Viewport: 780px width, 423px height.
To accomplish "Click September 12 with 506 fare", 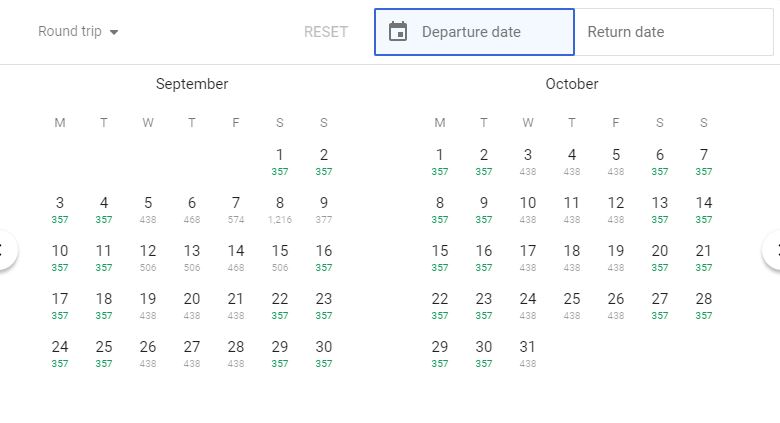I will pos(148,256).
